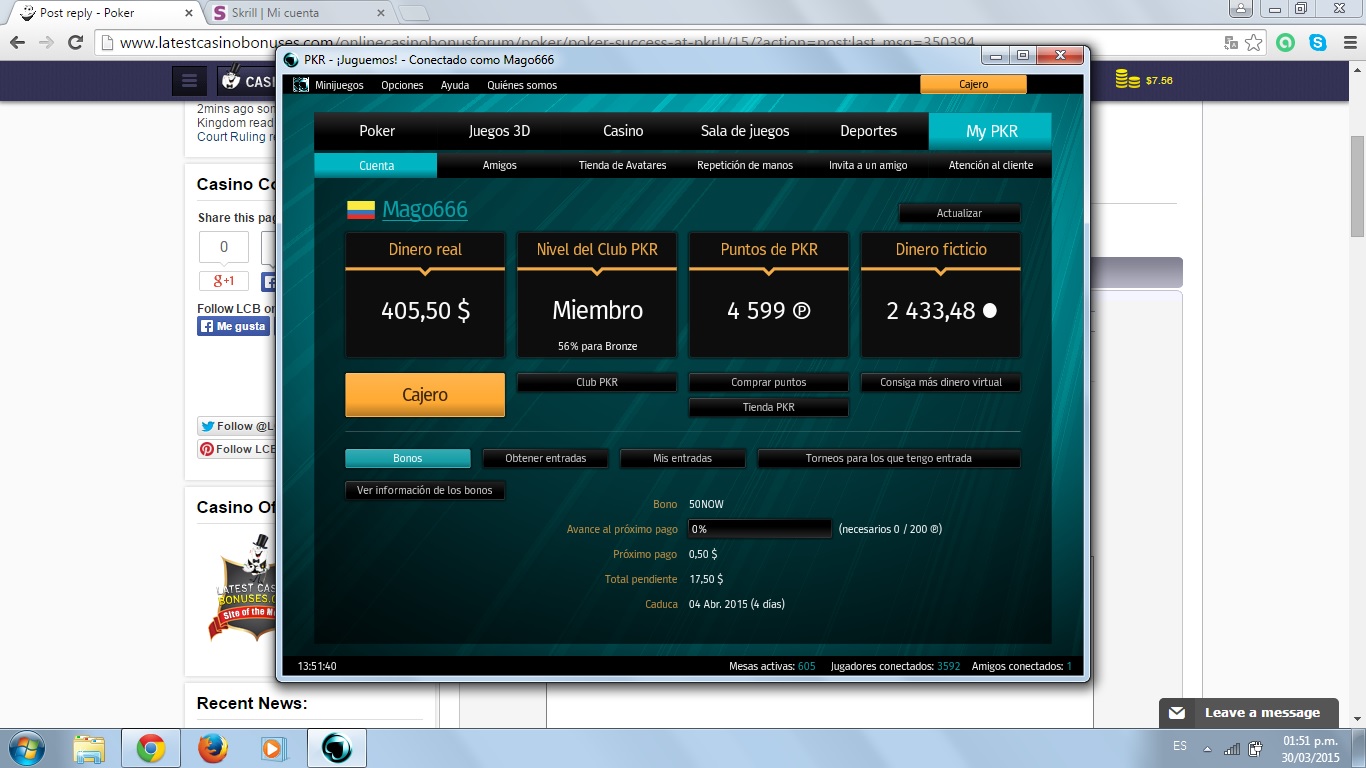Show hidden system tray icons

coord(1207,748)
